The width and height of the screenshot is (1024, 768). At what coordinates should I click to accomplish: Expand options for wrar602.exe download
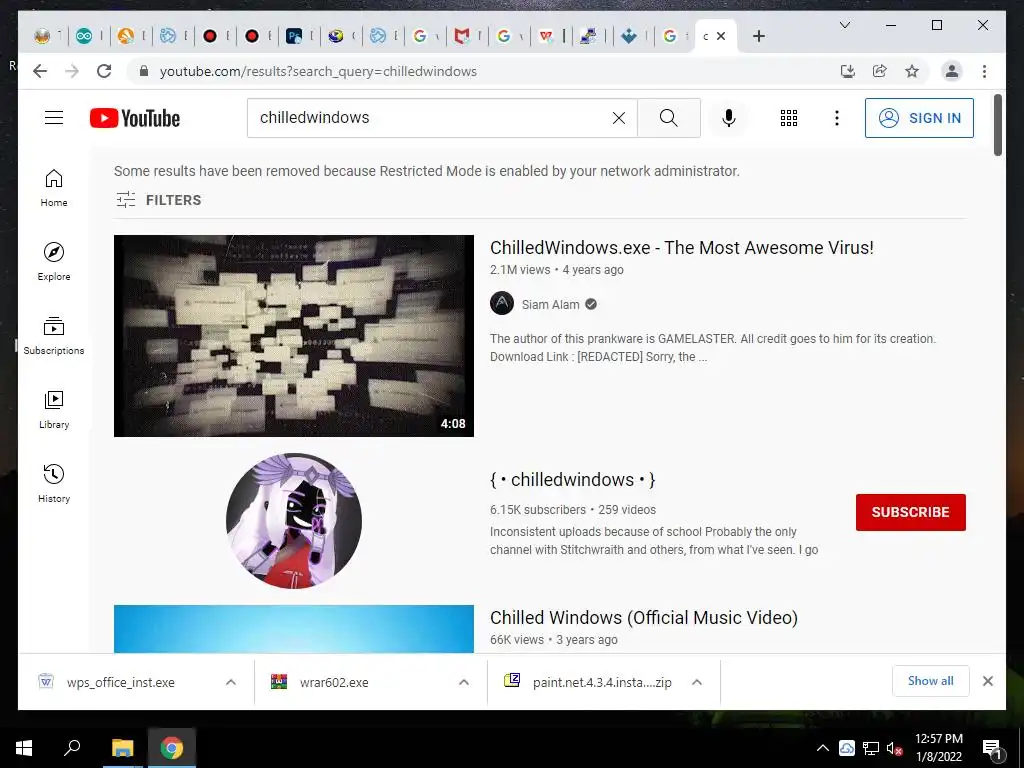464,682
